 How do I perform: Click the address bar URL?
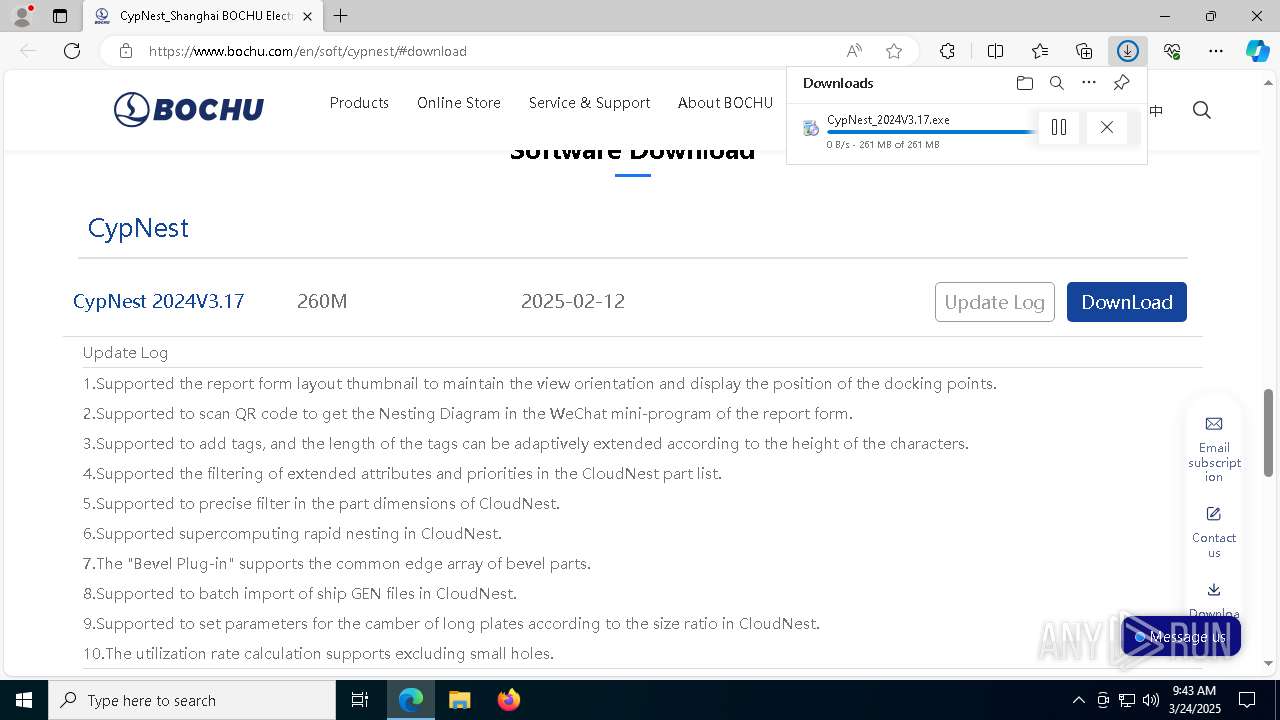click(x=308, y=51)
